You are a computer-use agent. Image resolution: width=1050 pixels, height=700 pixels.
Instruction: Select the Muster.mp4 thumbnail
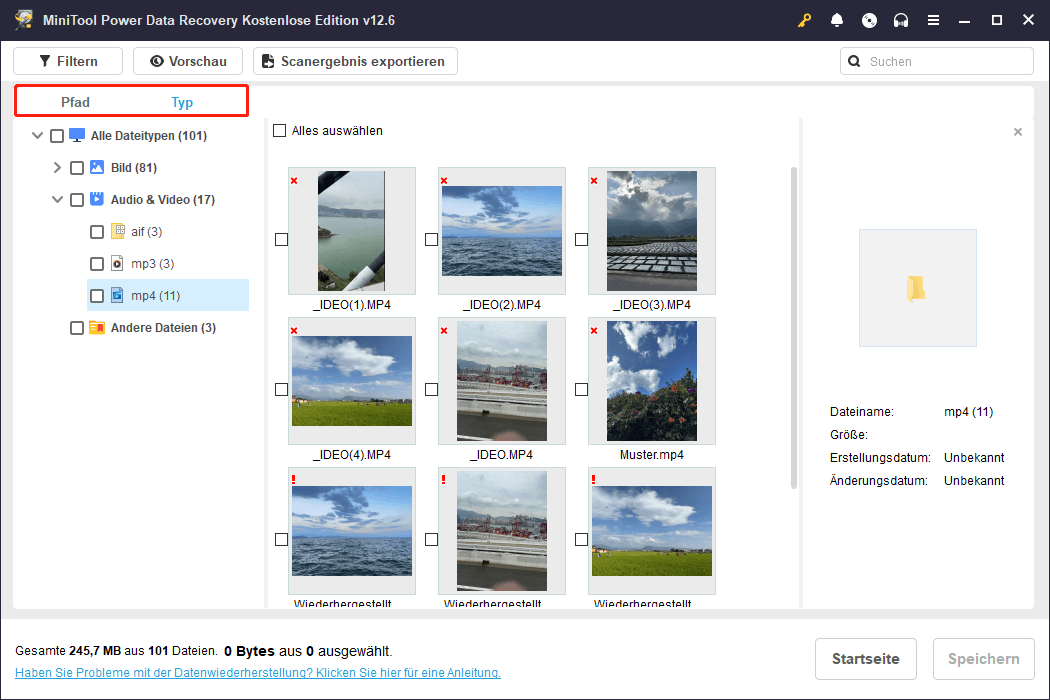click(x=652, y=381)
